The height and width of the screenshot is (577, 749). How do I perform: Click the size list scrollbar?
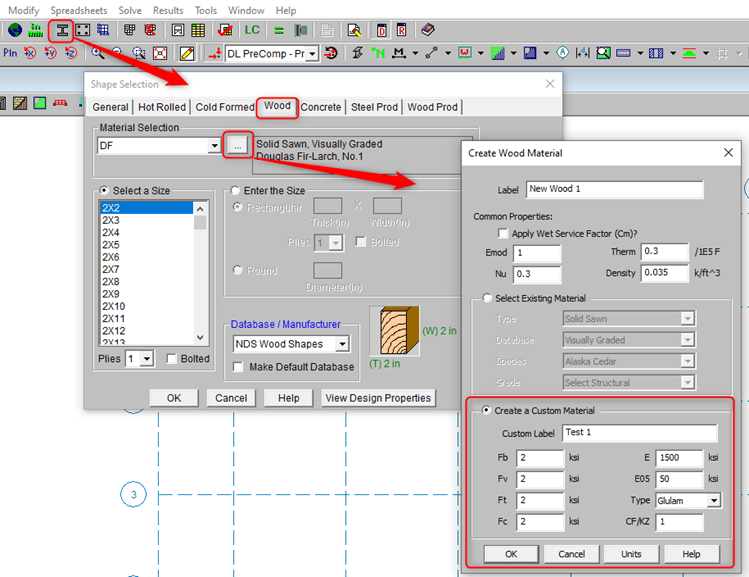pos(201,272)
